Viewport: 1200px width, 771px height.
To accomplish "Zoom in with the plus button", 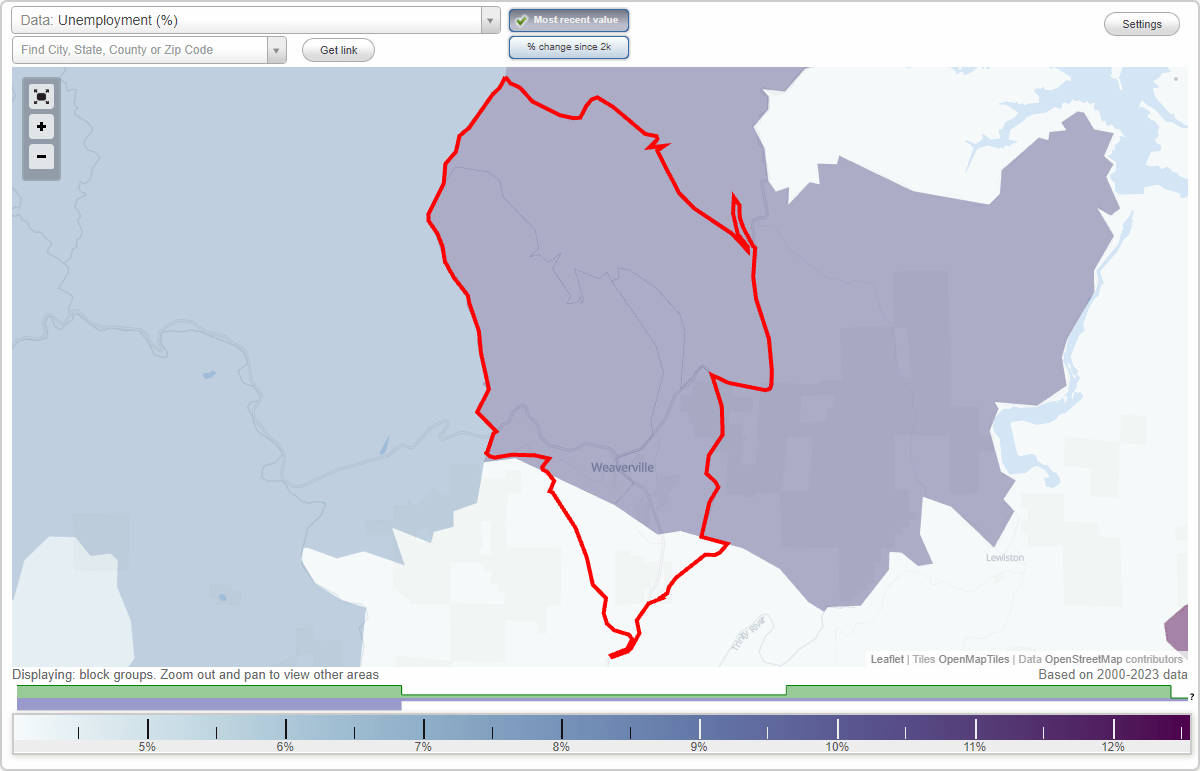I will pyautogui.click(x=41, y=127).
